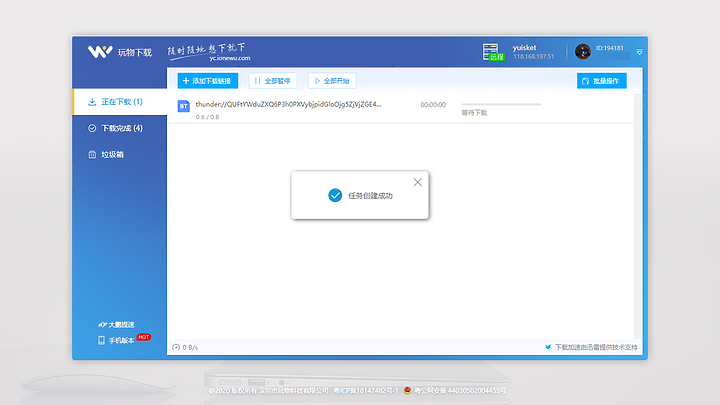The image size is (720, 405).
Task: Open the 粤ICP备 record link
Action: (366, 391)
